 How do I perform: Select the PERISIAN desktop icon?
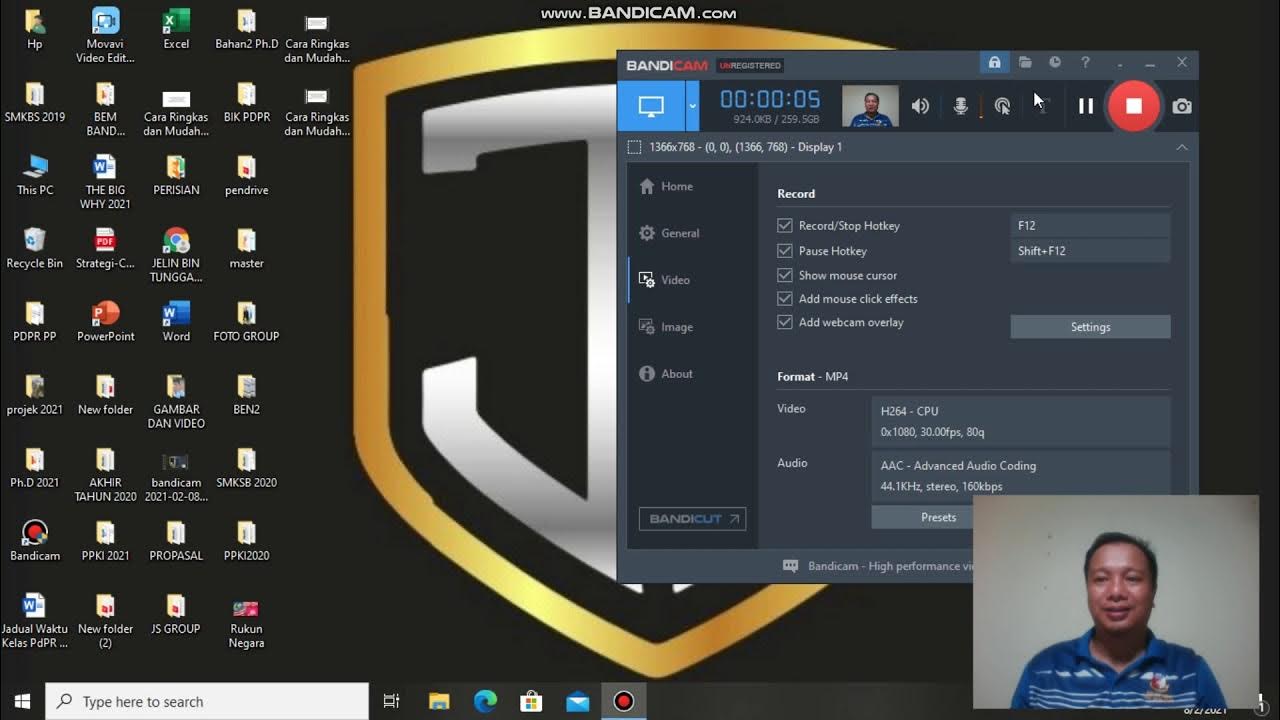pos(176,175)
